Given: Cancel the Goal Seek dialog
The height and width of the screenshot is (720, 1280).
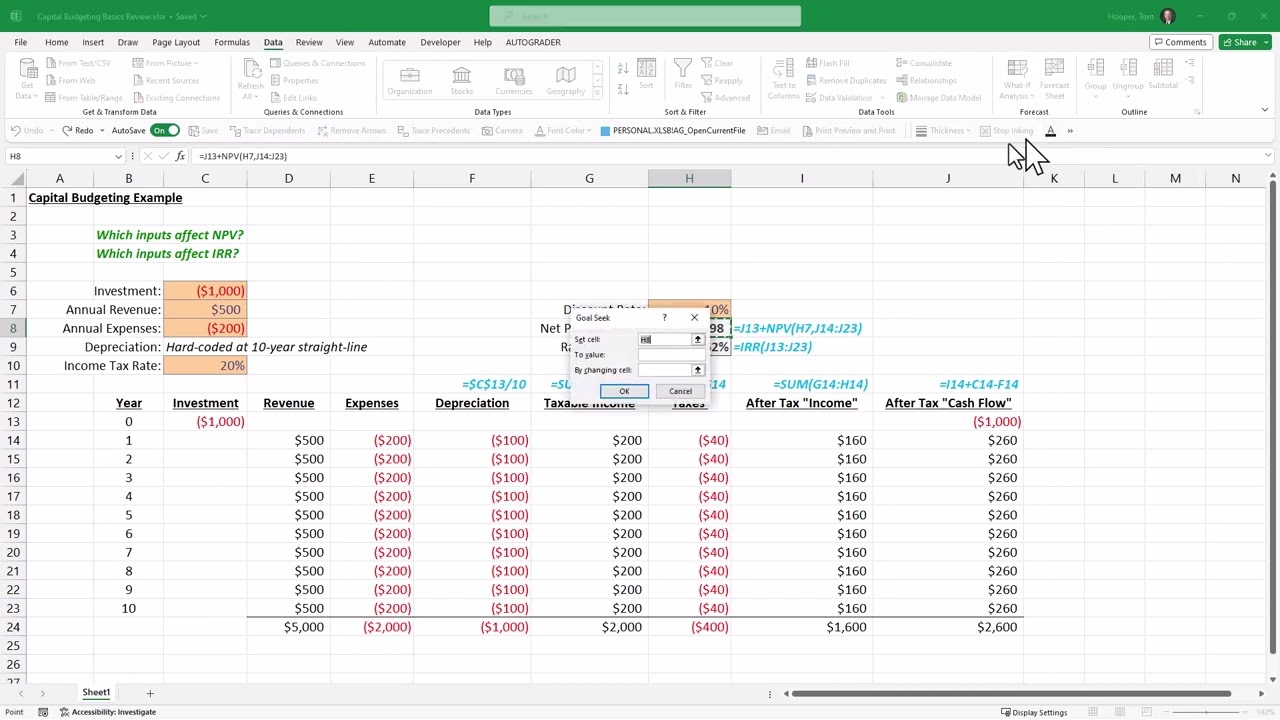Looking at the screenshot, I should point(680,391).
